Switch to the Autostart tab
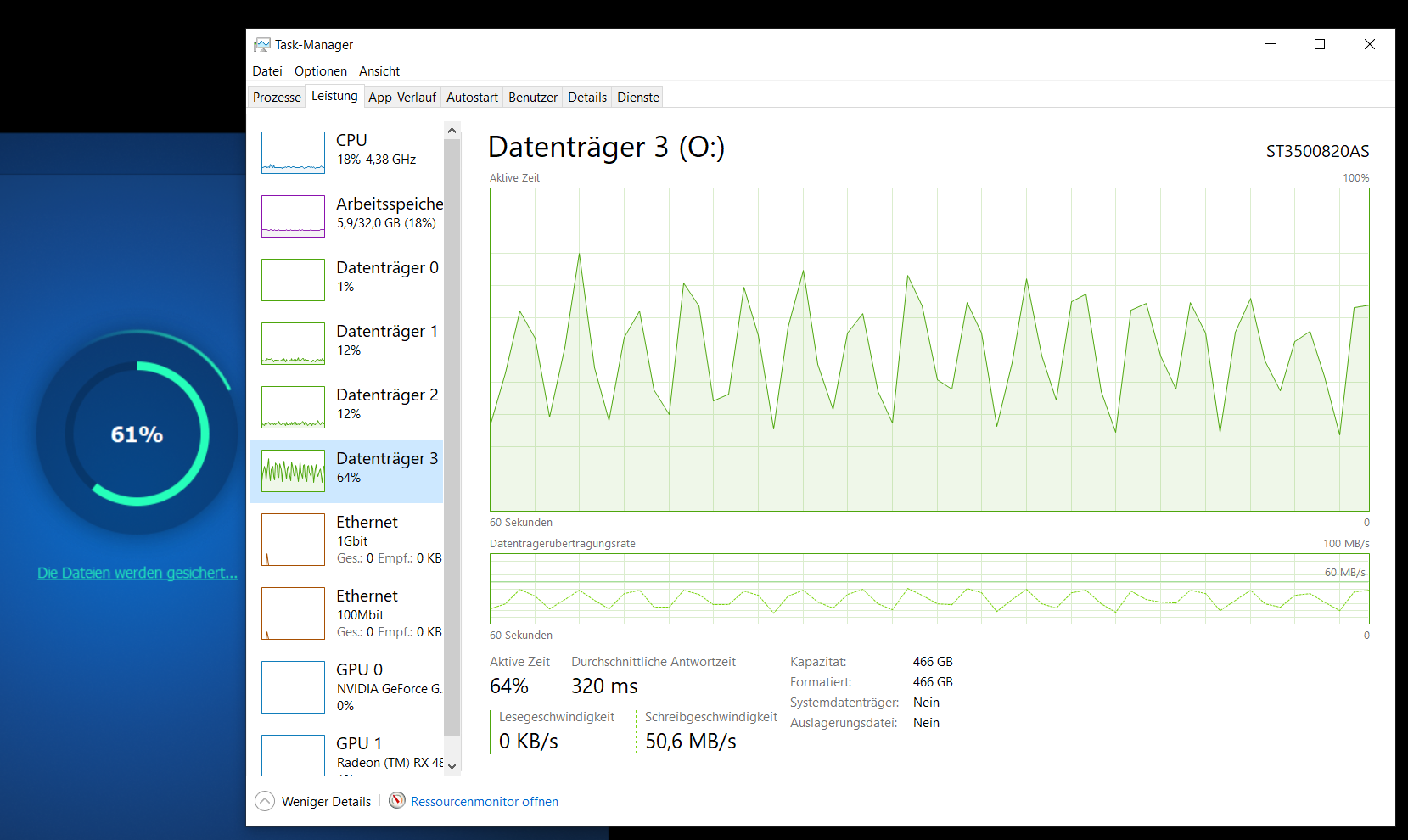 point(472,98)
